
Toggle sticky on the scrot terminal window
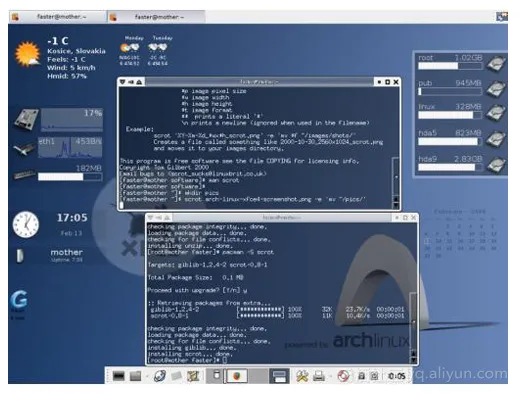131,82
